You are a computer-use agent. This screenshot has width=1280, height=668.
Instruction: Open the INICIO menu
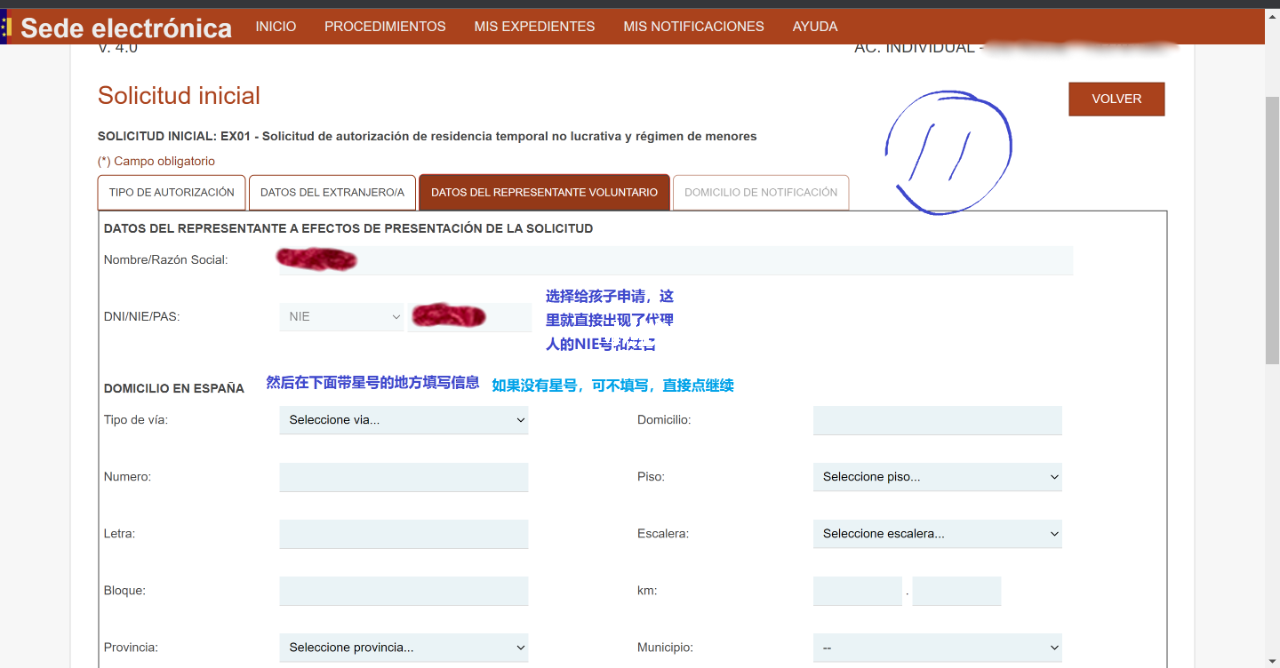276,27
